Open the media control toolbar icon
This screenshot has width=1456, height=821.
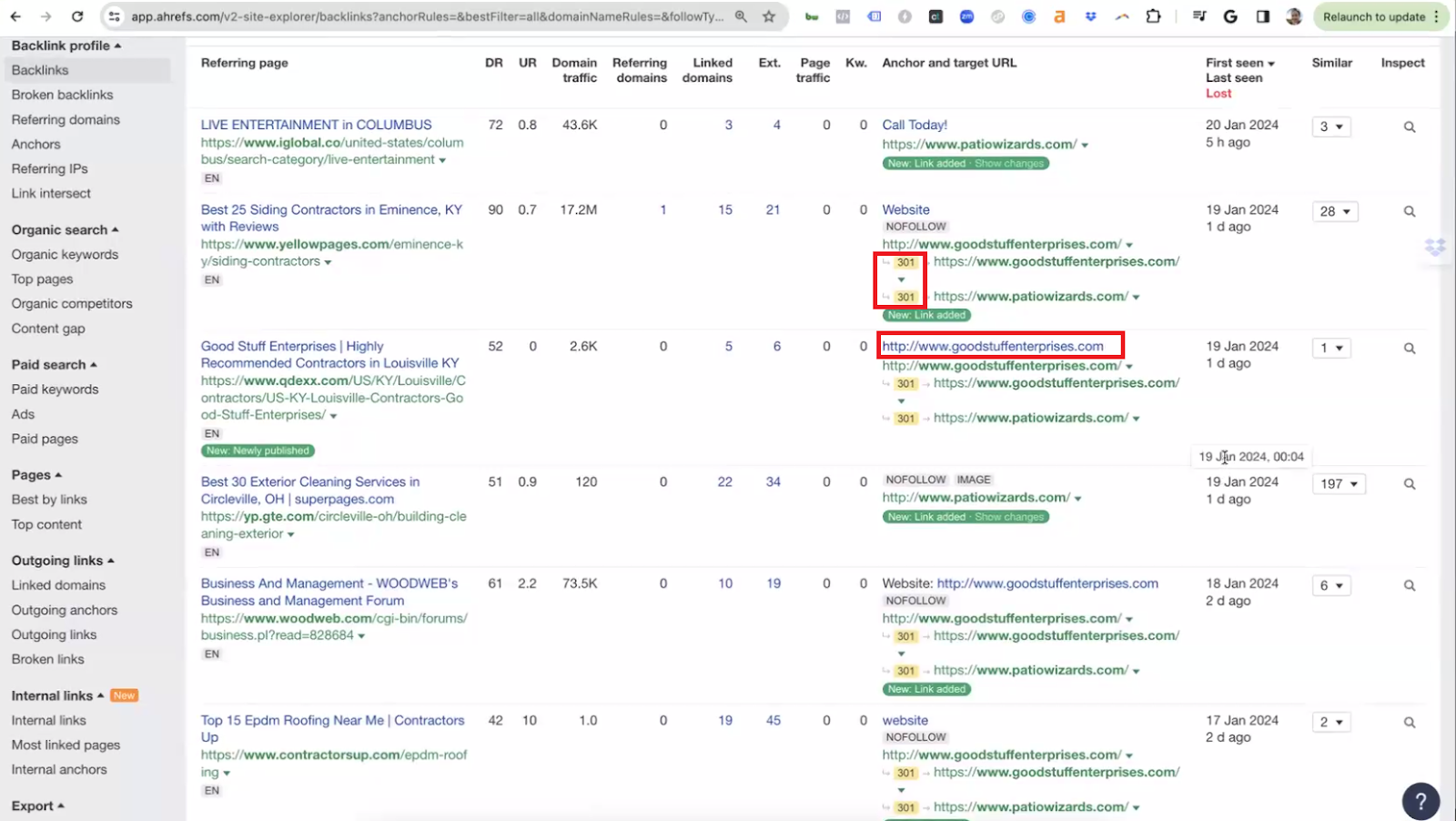(x=1199, y=16)
